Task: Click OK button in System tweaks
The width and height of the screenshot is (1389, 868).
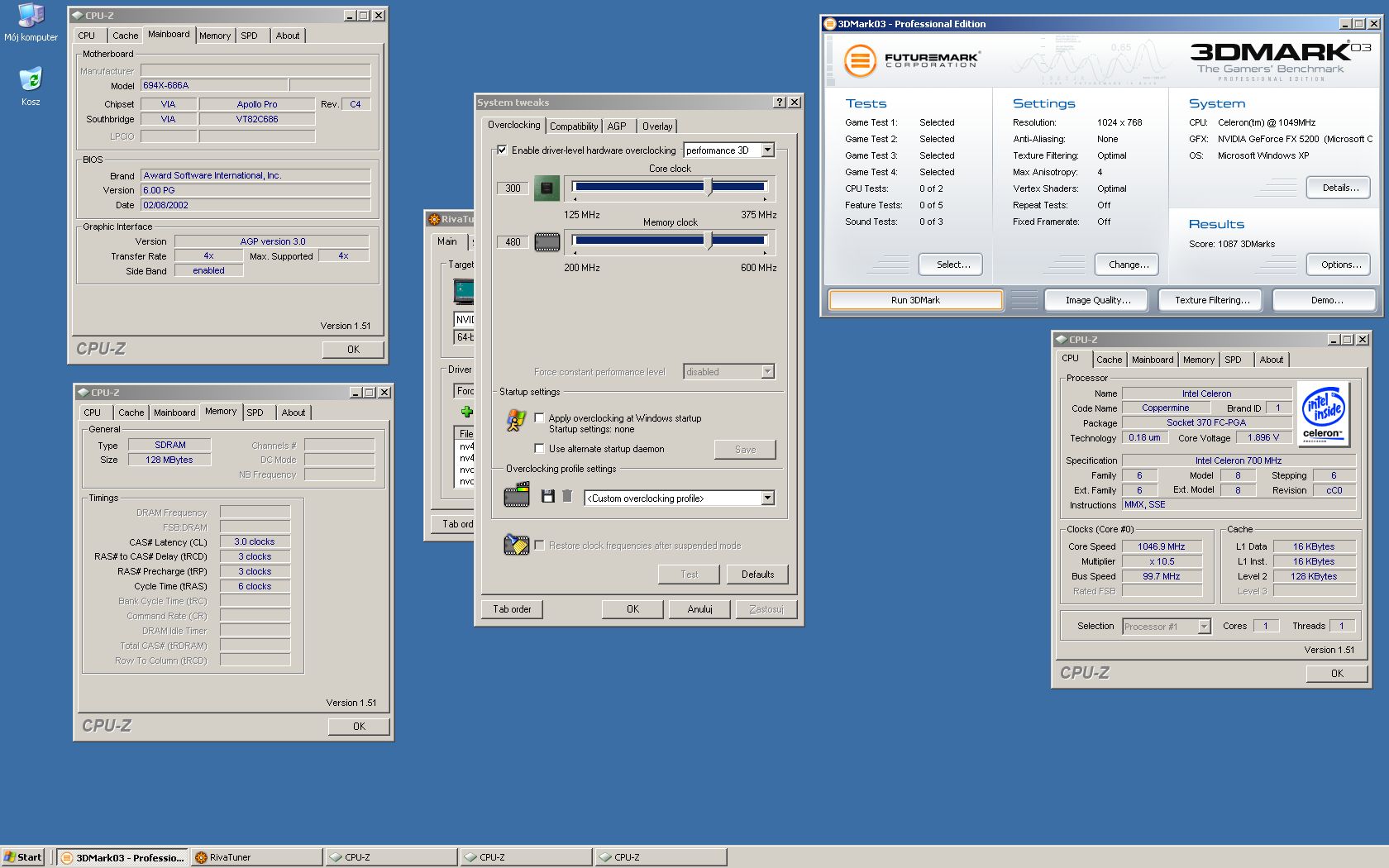Action: (x=632, y=609)
